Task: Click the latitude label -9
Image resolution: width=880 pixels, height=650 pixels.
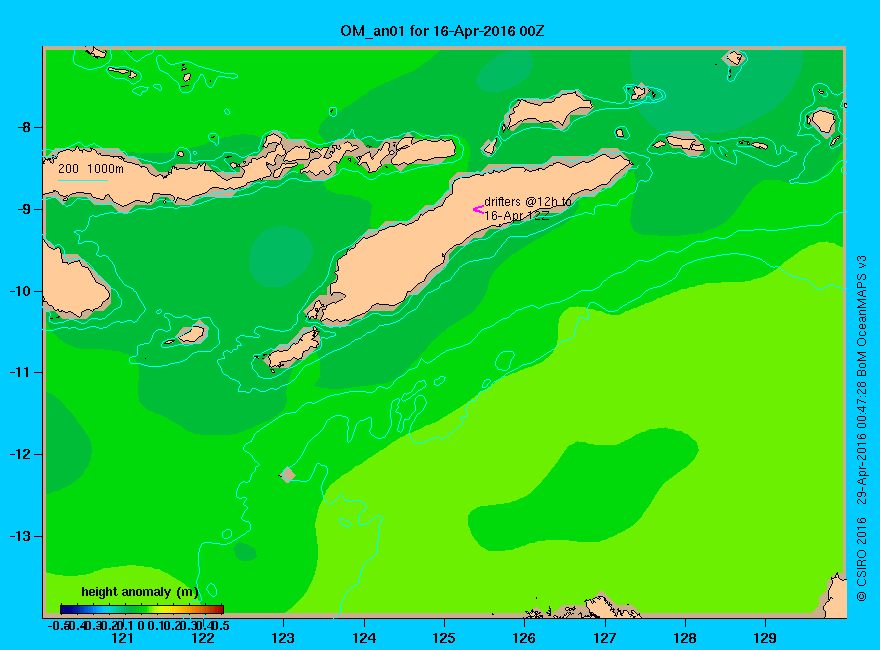Action: pos(23,209)
